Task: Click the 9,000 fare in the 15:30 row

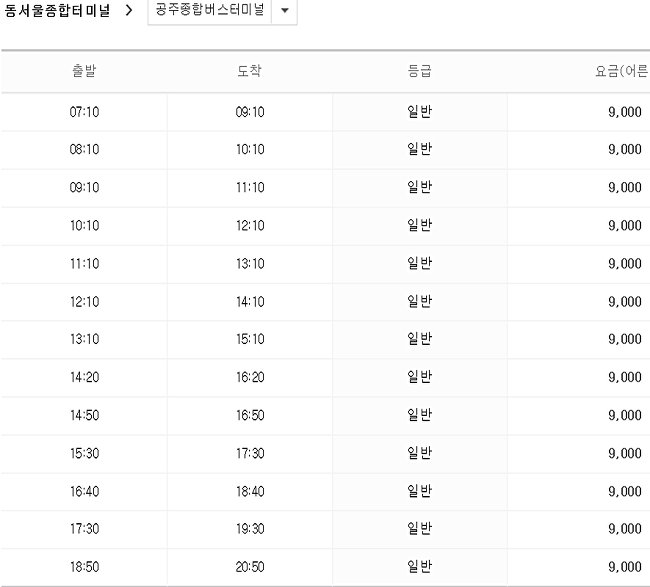Action: click(x=625, y=454)
